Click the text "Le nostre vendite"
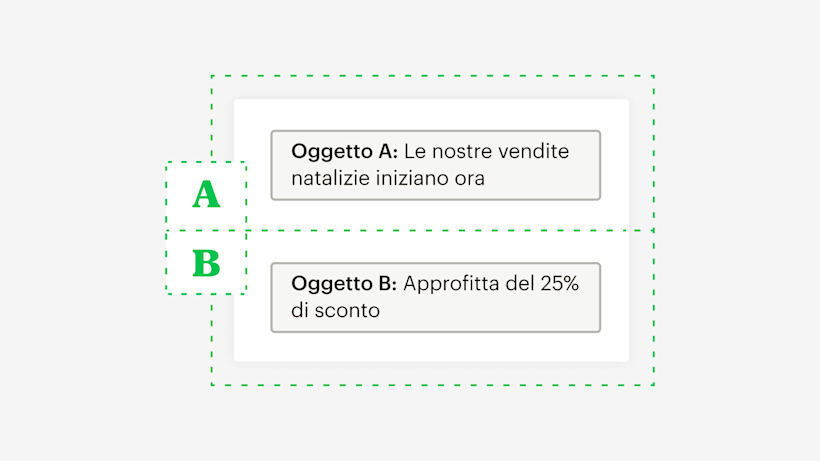The width and height of the screenshot is (820, 461). [x=486, y=152]
